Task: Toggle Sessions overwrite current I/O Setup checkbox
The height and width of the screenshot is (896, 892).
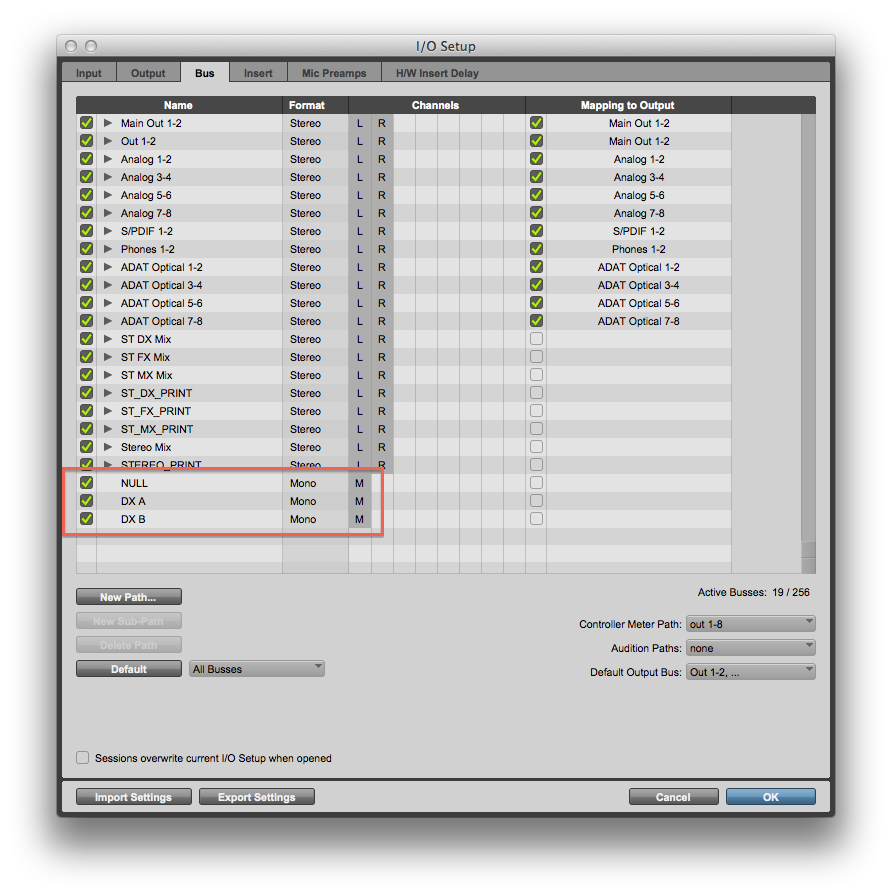Action: (83, 758)
